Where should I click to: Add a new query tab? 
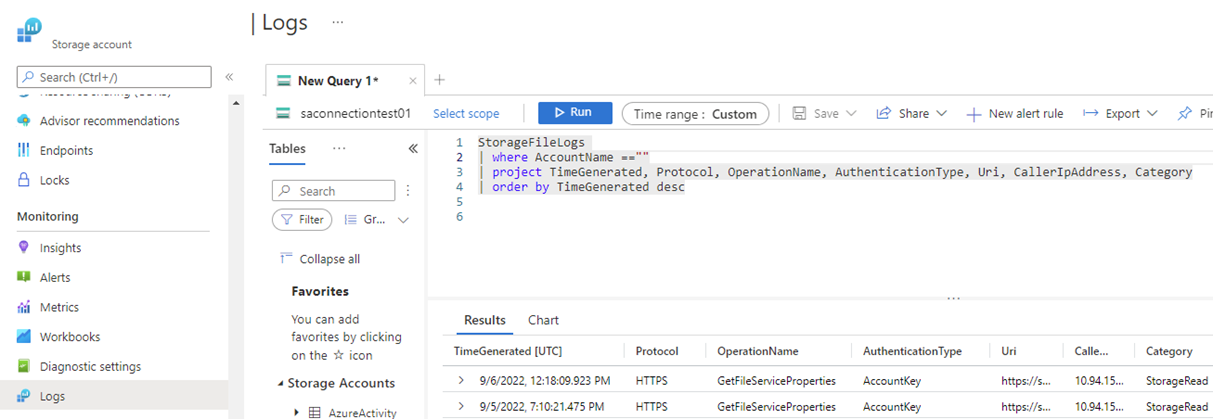[438, 80]
